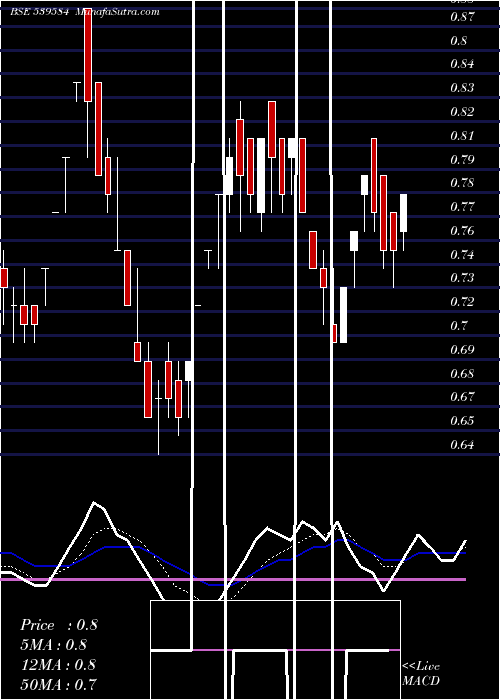Click the 0.74 price axis label
The height and width of the screenshot is (700, 500).
pos(462,254)
